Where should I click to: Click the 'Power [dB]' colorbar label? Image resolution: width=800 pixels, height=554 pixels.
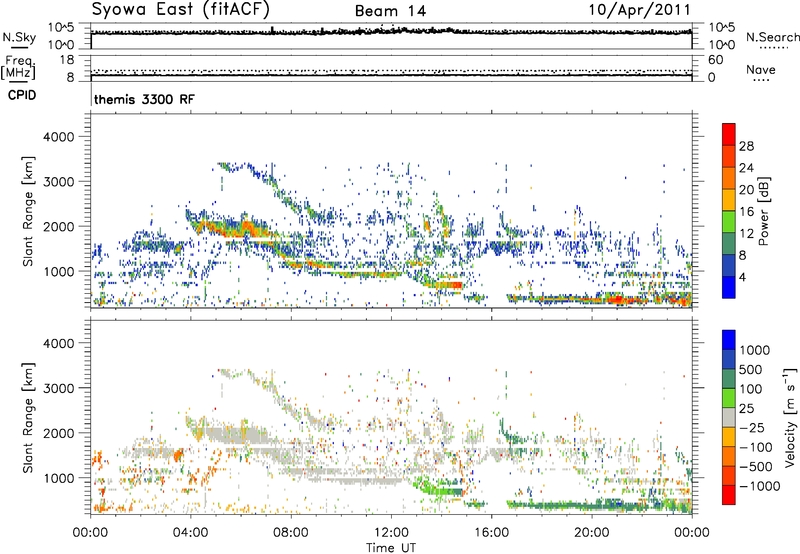pyautogui.click(x=764, y=211)
